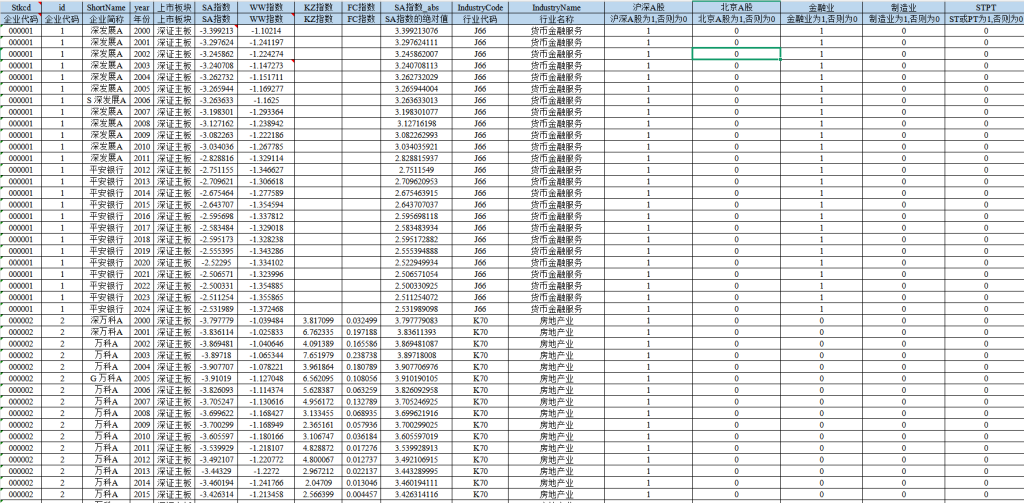Click the 行业代码 header cell
Image resolution: width=1024 pixels, height=503 pixels.
point(480,19)
